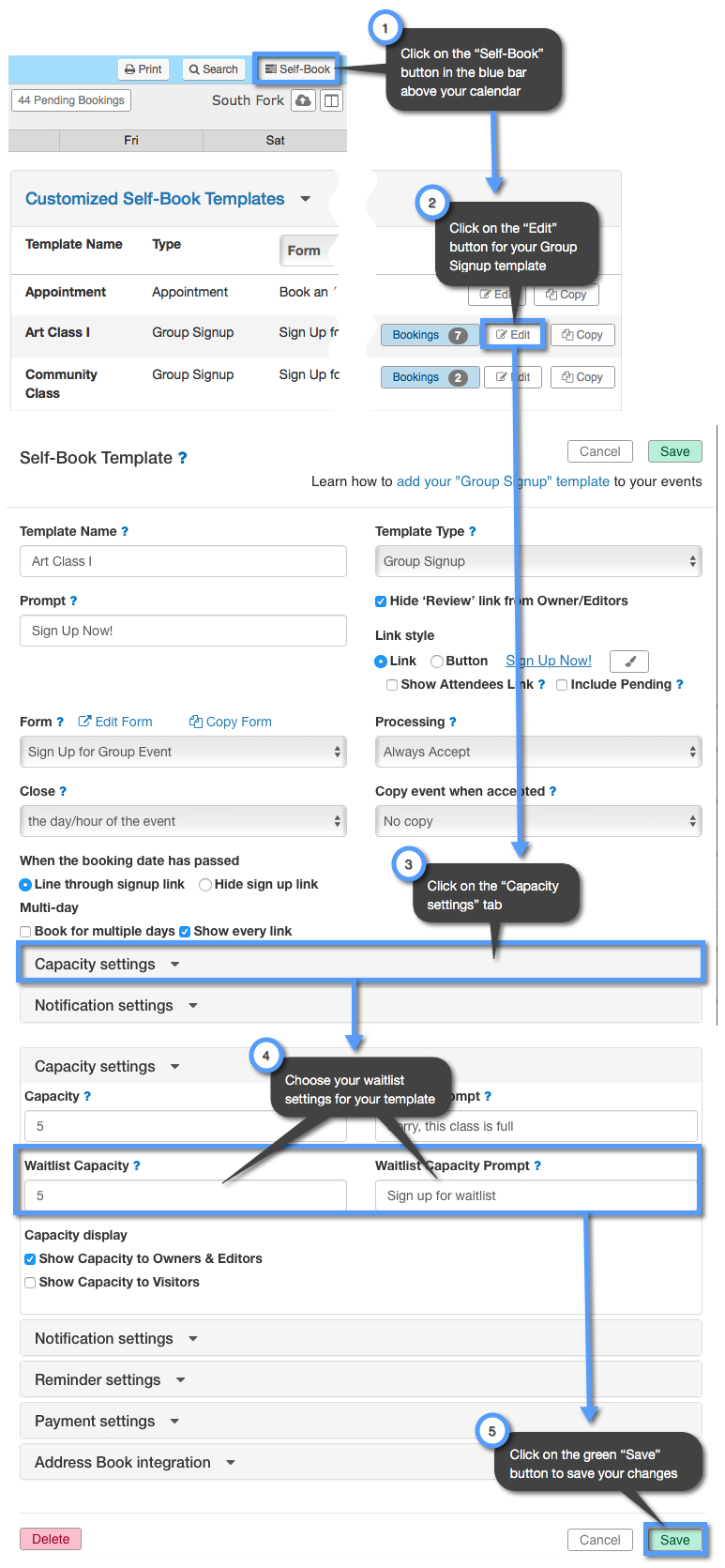Click the Edit Form pencil icon
The height and width of the screenshot is (1568, 725).
tap(84, 722)
